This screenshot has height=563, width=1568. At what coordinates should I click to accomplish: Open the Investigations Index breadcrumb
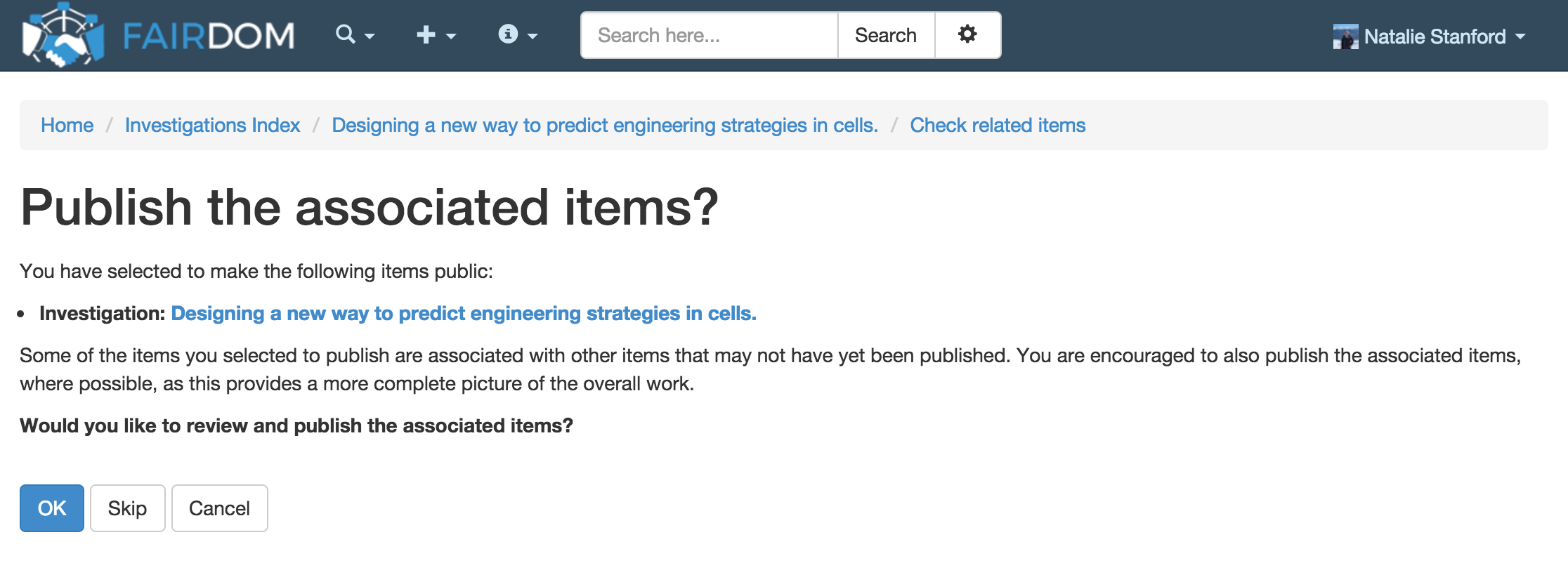pyautogui.click(x=212, y=125)
